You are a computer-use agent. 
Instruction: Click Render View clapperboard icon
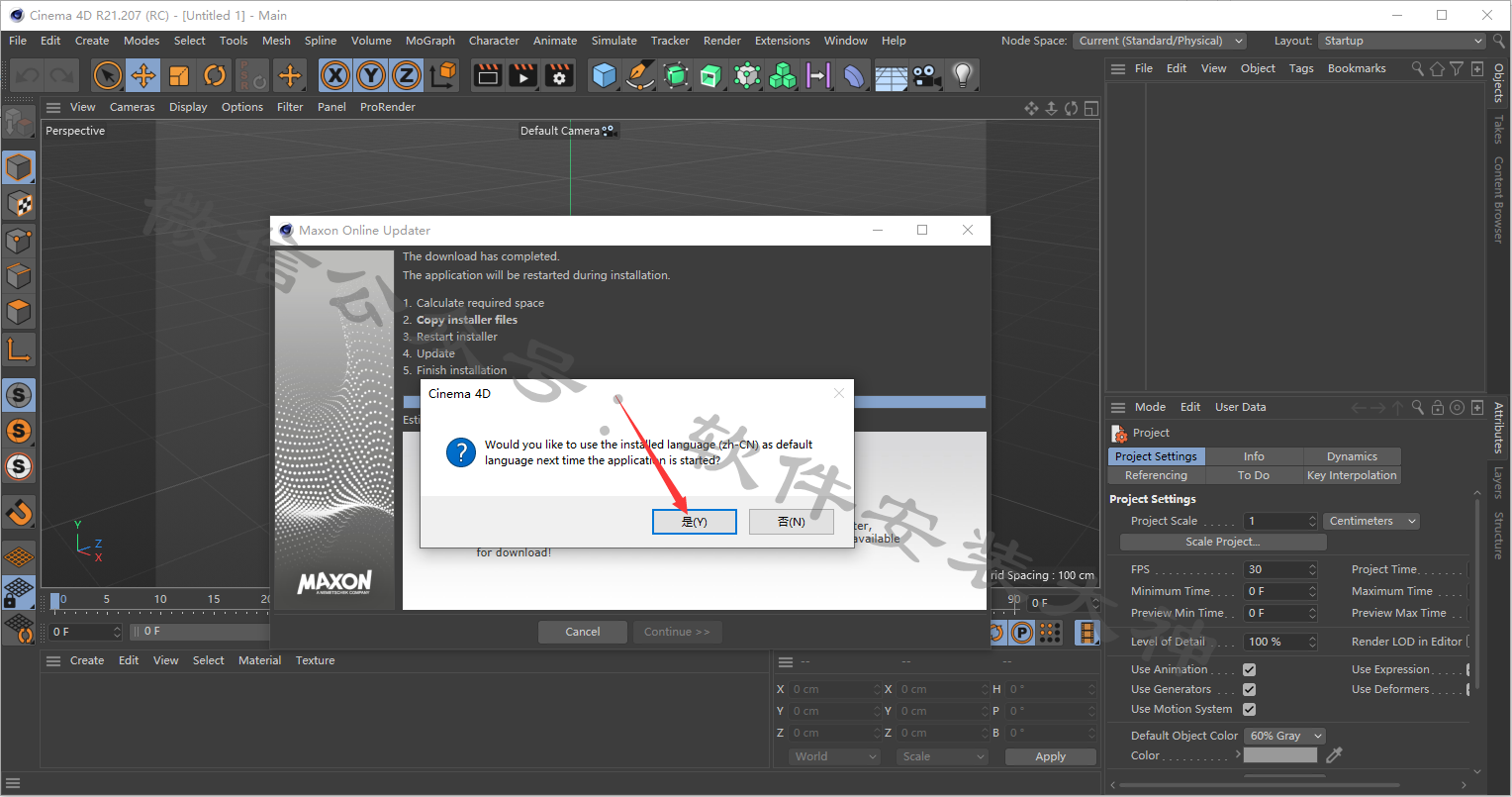click(488, 75)
